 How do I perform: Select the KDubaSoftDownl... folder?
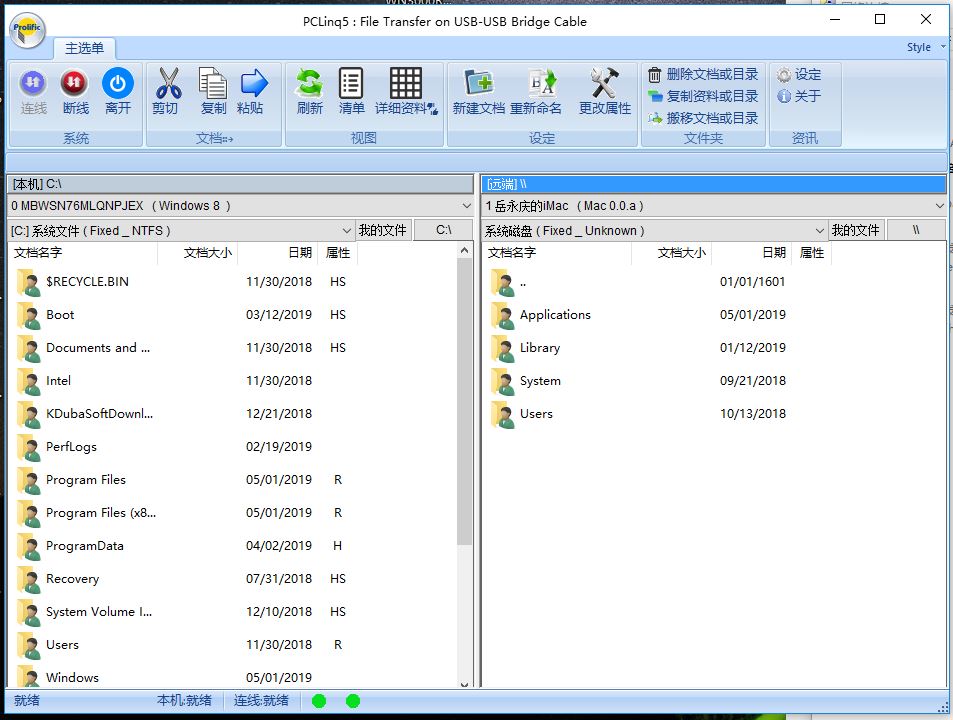[x=99, y=414]
